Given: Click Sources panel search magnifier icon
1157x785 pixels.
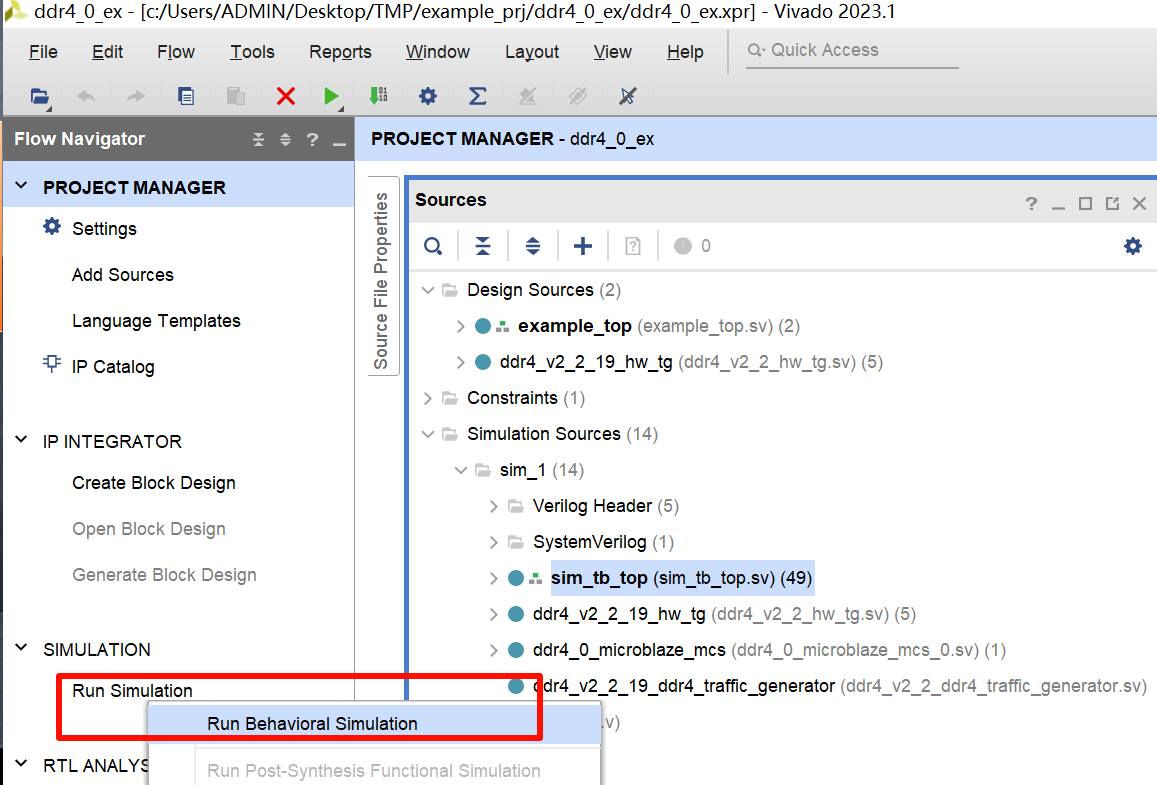Looking at the screenshot, I should coord(433,246).
